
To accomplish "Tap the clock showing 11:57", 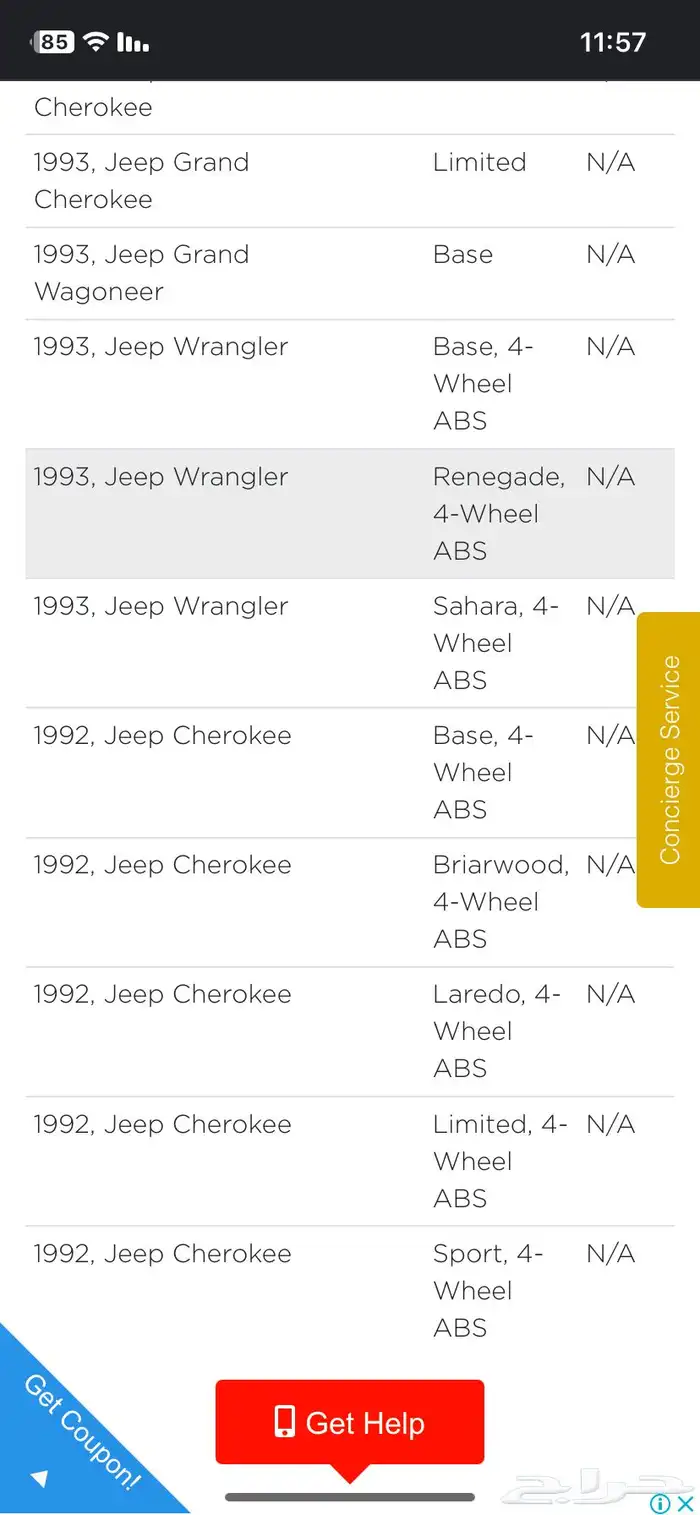I will 613,42.
